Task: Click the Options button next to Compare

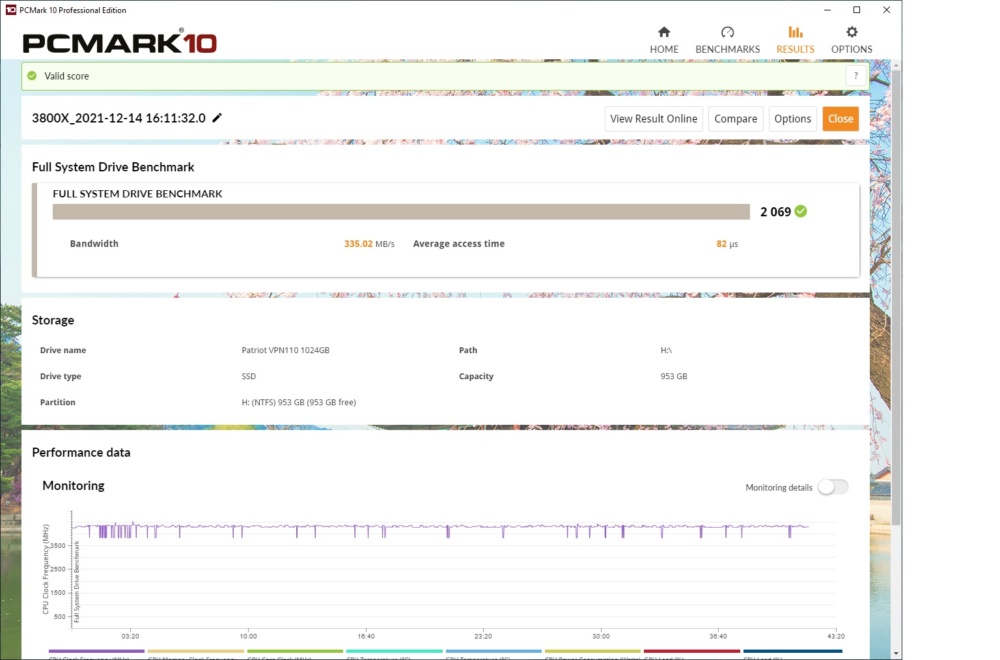Action: tap(792, 119)
